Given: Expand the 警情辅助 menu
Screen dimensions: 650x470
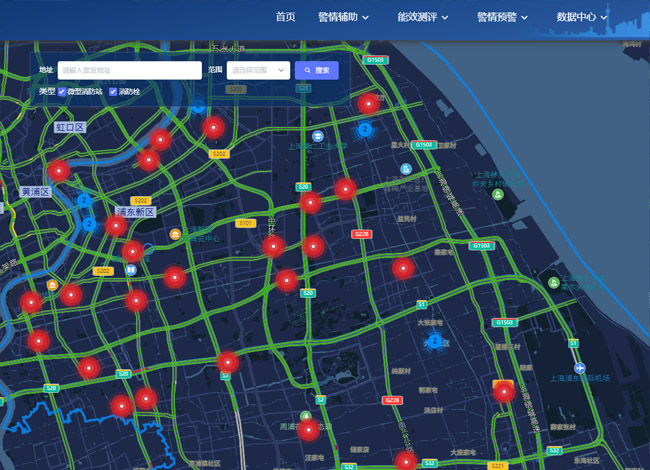Looking at the screenshot, I should [343, 17].
